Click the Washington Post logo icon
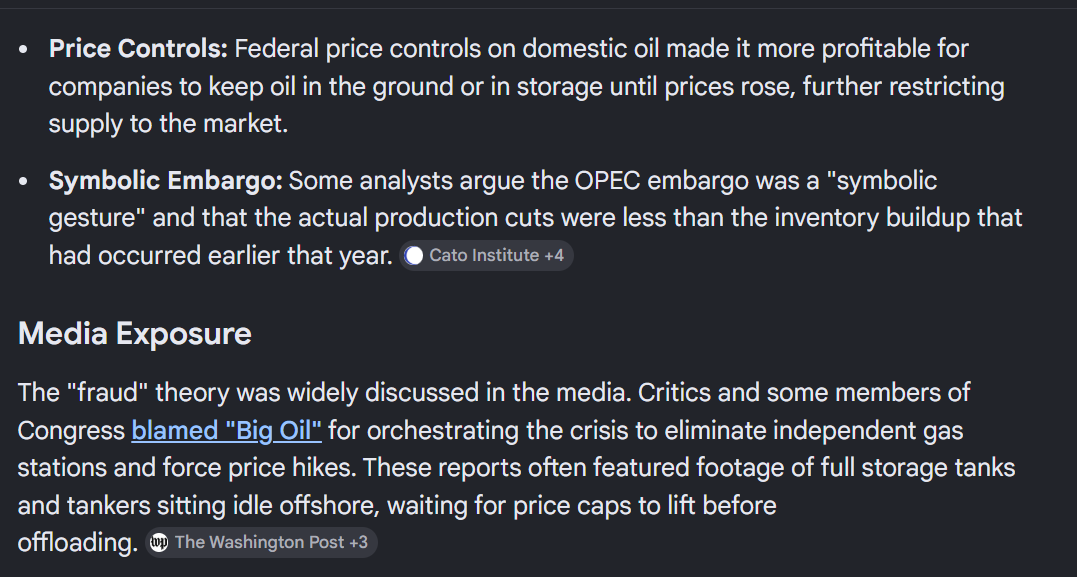Screen dimensions: 1077x577 [x=159, y=543]
